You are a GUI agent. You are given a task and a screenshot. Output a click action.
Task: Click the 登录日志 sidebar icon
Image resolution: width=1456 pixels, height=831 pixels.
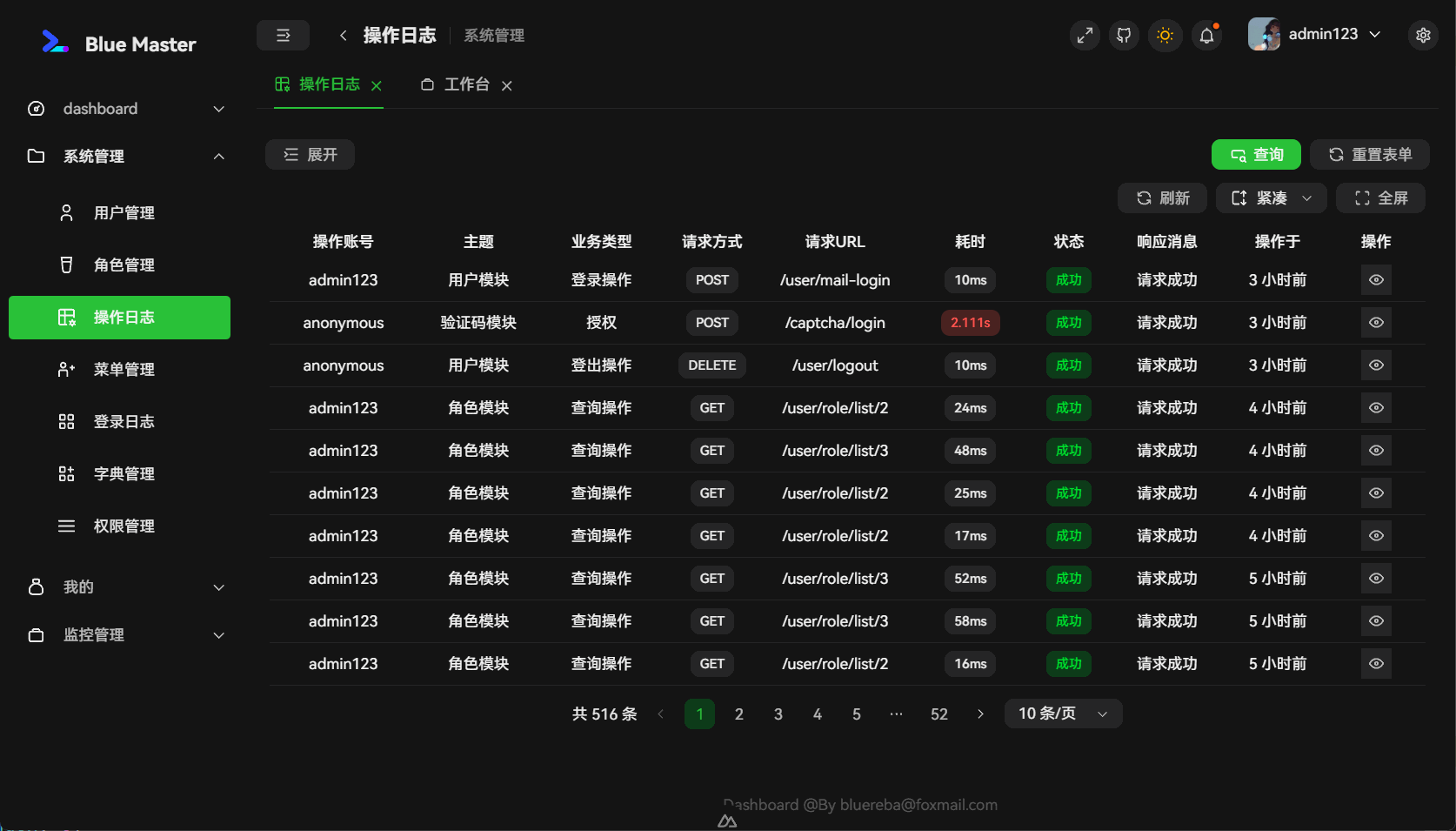point(66,421)
